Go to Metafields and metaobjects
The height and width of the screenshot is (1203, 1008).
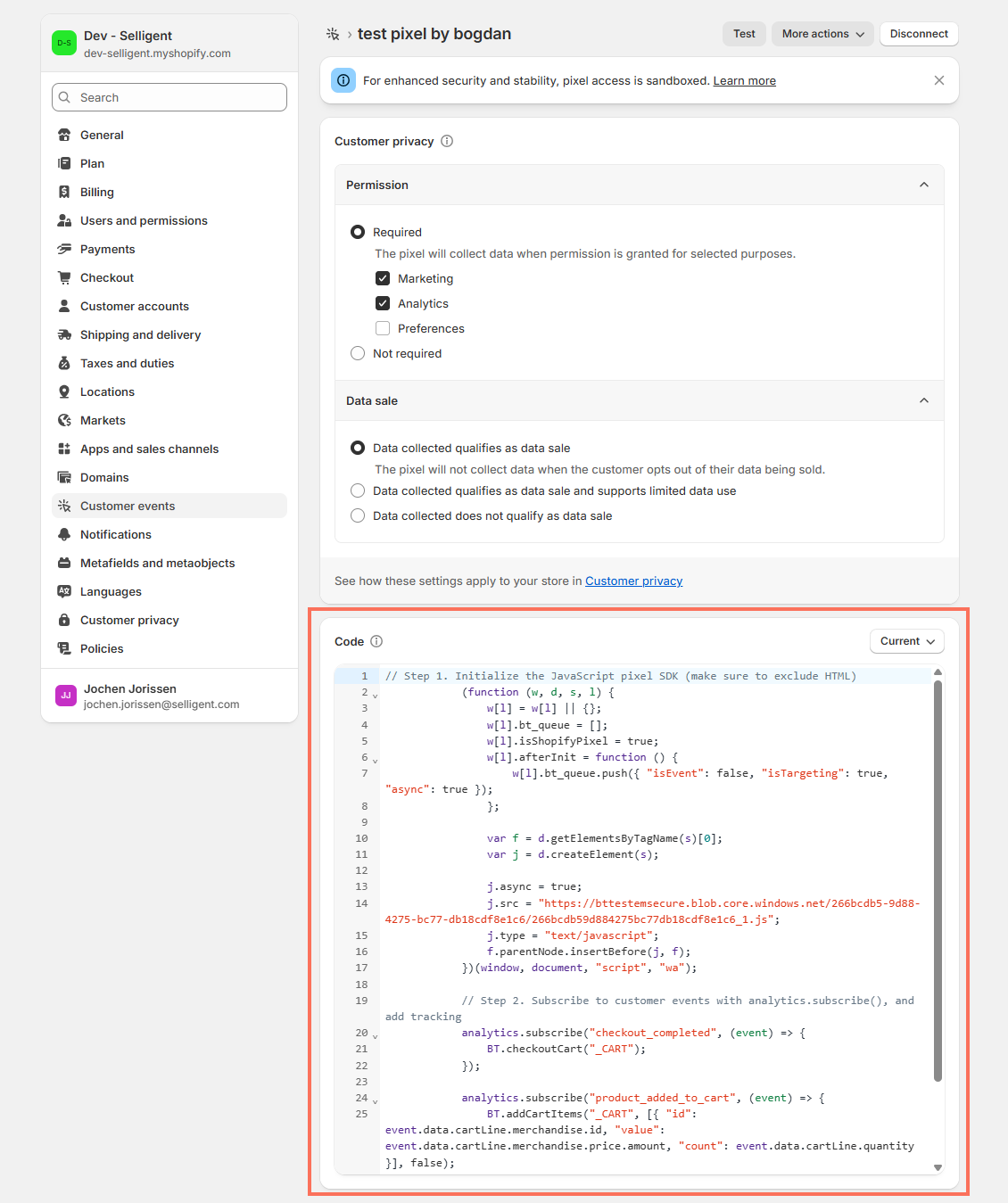tap(157, 563)
